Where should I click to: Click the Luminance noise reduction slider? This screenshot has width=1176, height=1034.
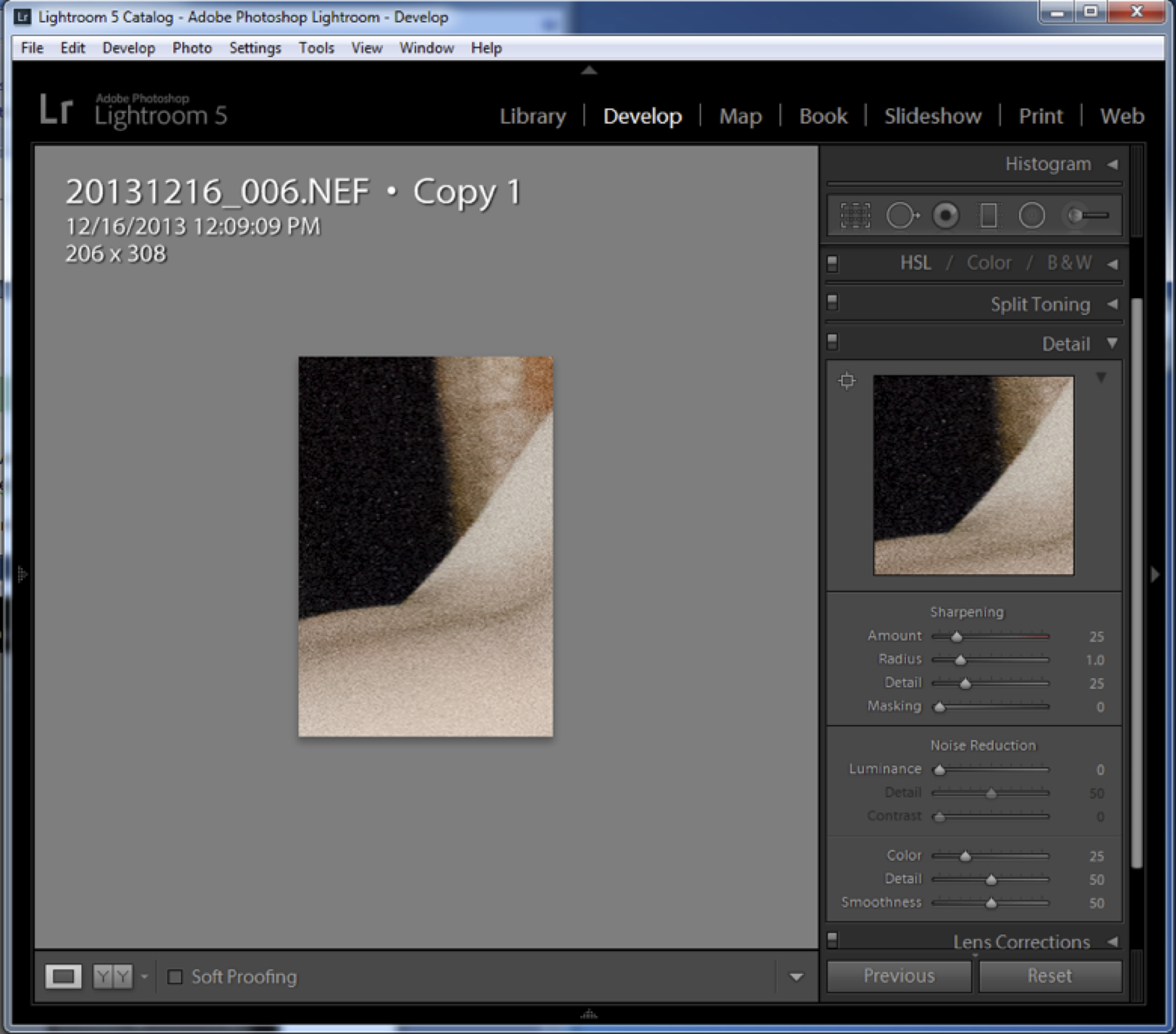[x=990, y=770]
